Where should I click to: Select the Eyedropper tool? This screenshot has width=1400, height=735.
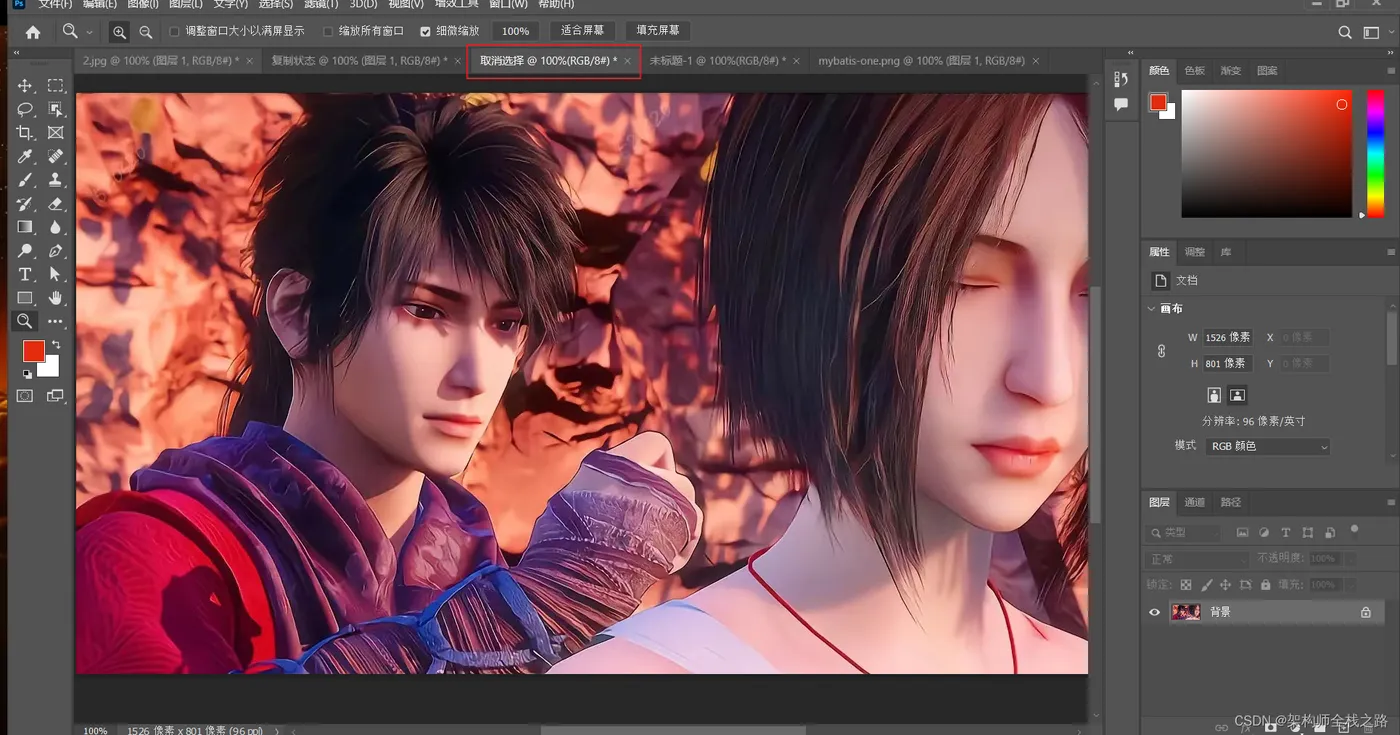pos(25,157)
